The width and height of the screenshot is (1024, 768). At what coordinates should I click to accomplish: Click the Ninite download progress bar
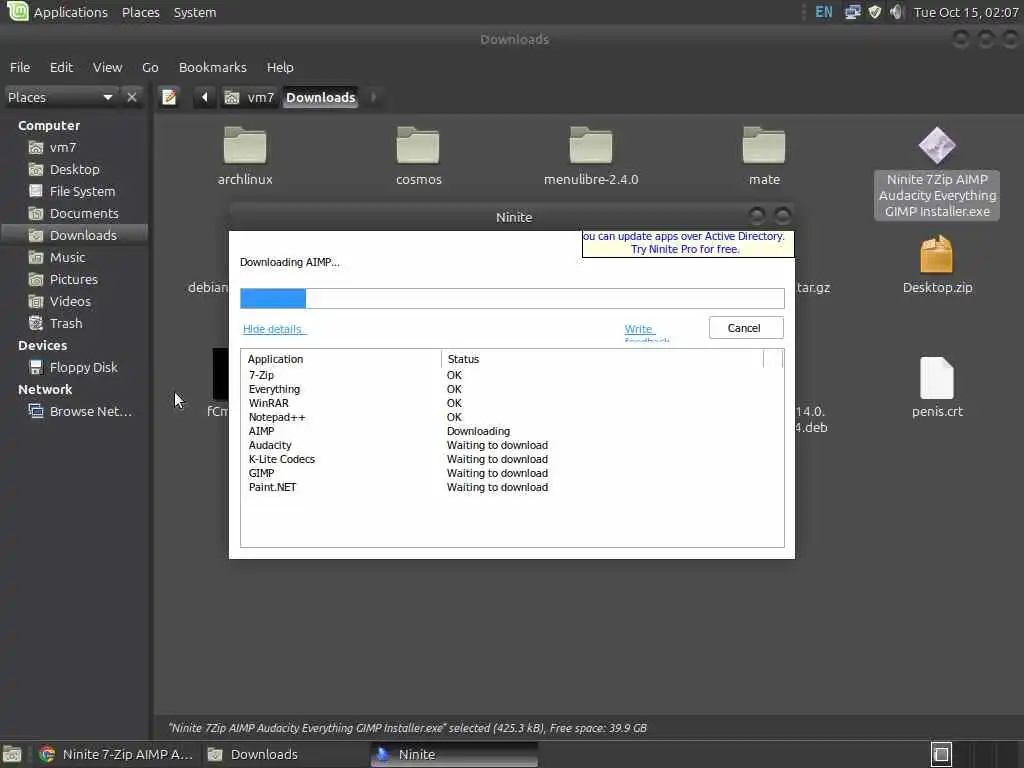(x=512, y=298)
